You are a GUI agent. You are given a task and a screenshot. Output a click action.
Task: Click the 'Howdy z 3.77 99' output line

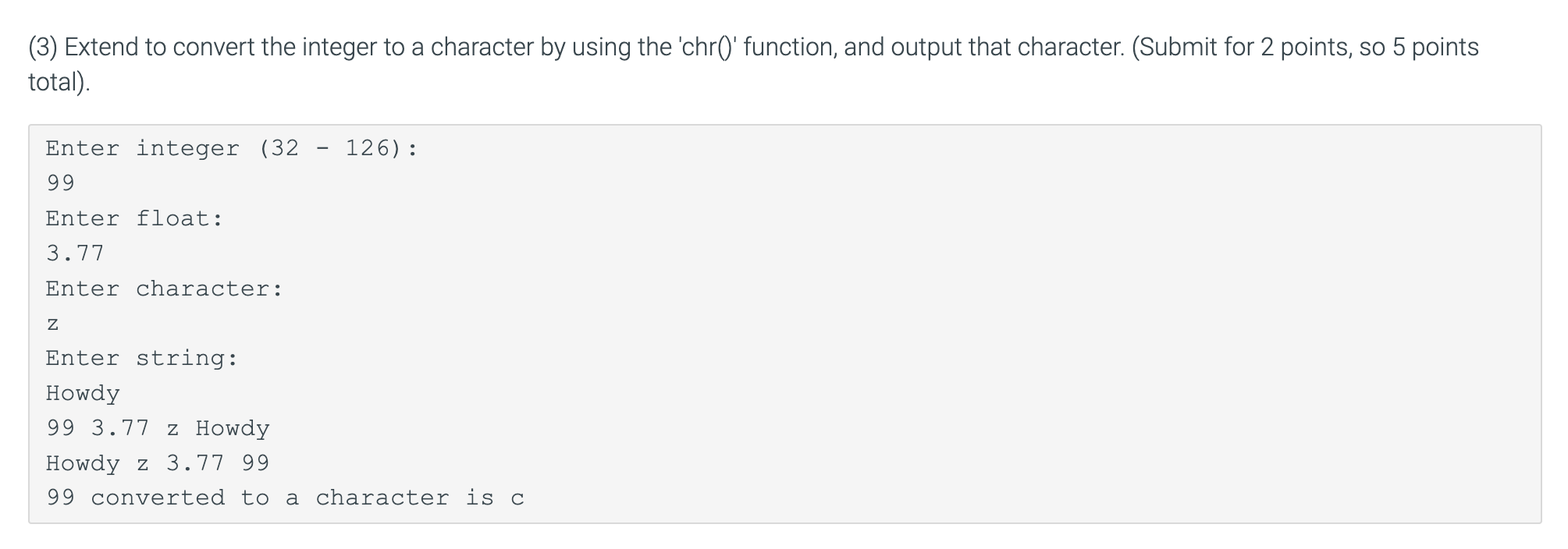point(158,463)
